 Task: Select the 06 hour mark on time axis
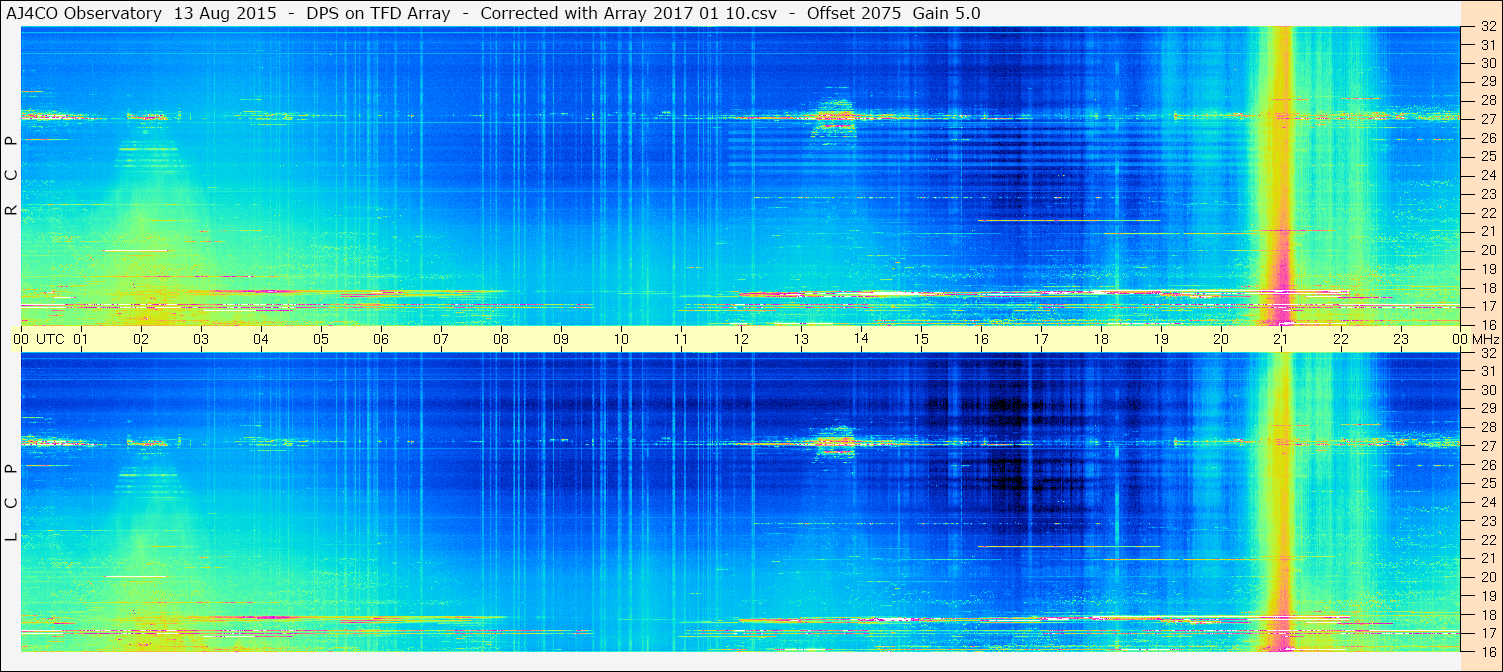tap(381, 339)
